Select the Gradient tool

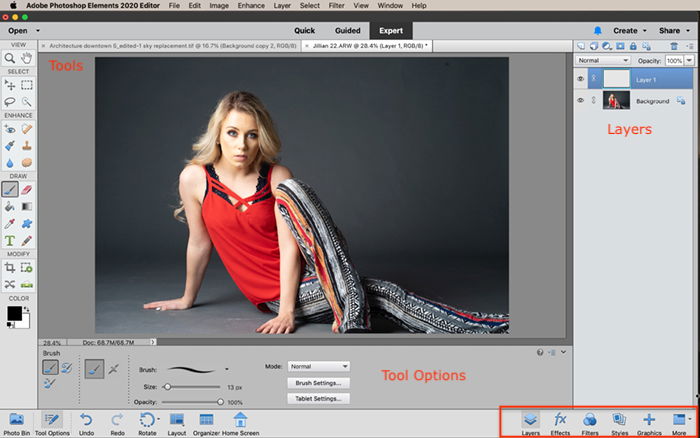click(x=27, y=206)
